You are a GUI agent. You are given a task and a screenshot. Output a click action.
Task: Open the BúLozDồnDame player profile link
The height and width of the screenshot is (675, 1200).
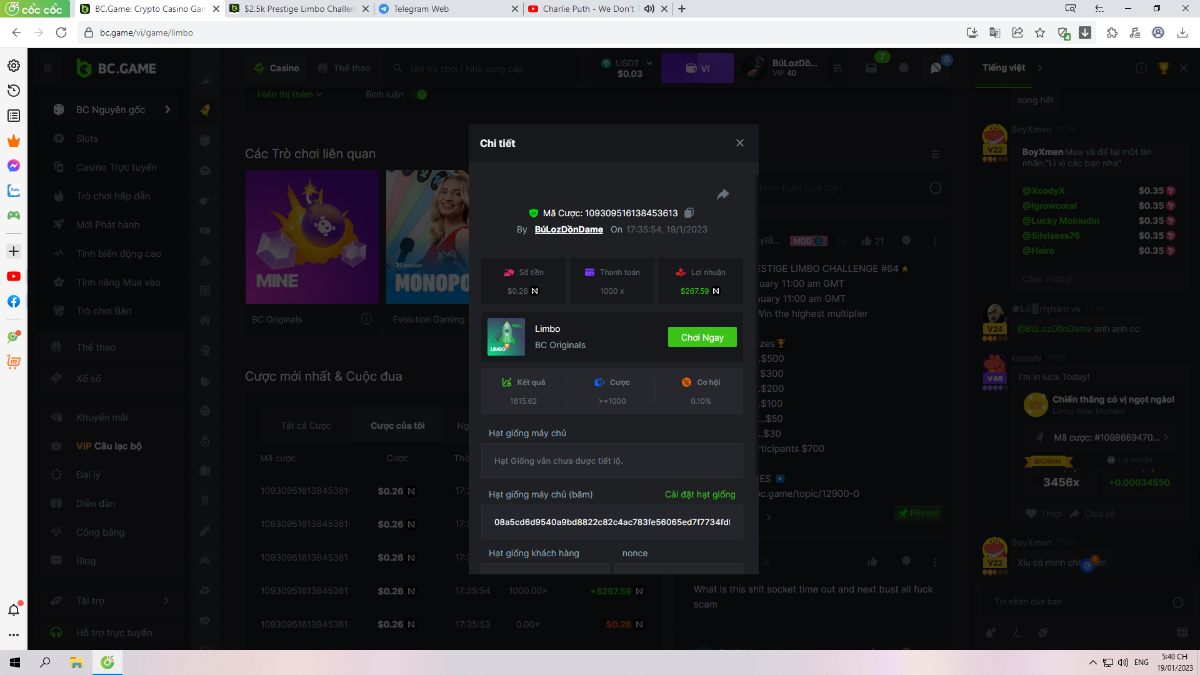point(568,230)
